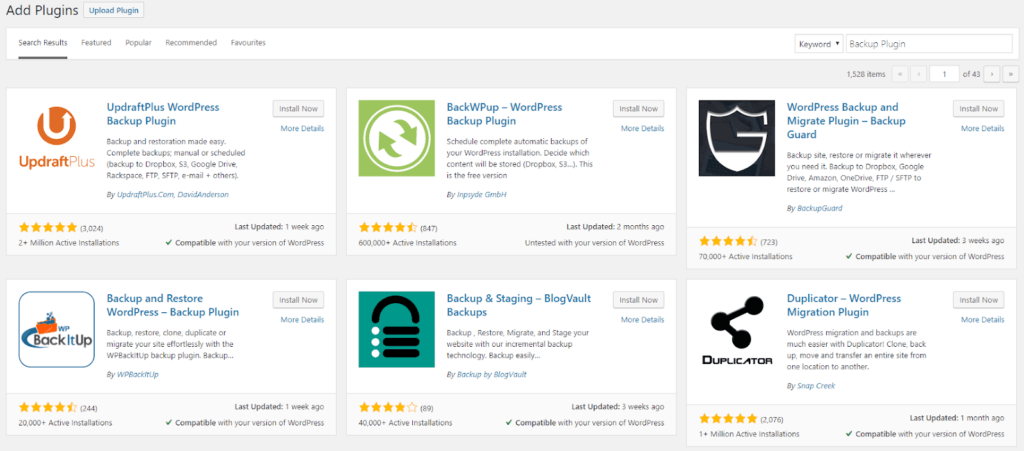Switch to the Favourites tab
Image resolution: width=1024 pixels, height=451 pixels.
click(248, 43)
